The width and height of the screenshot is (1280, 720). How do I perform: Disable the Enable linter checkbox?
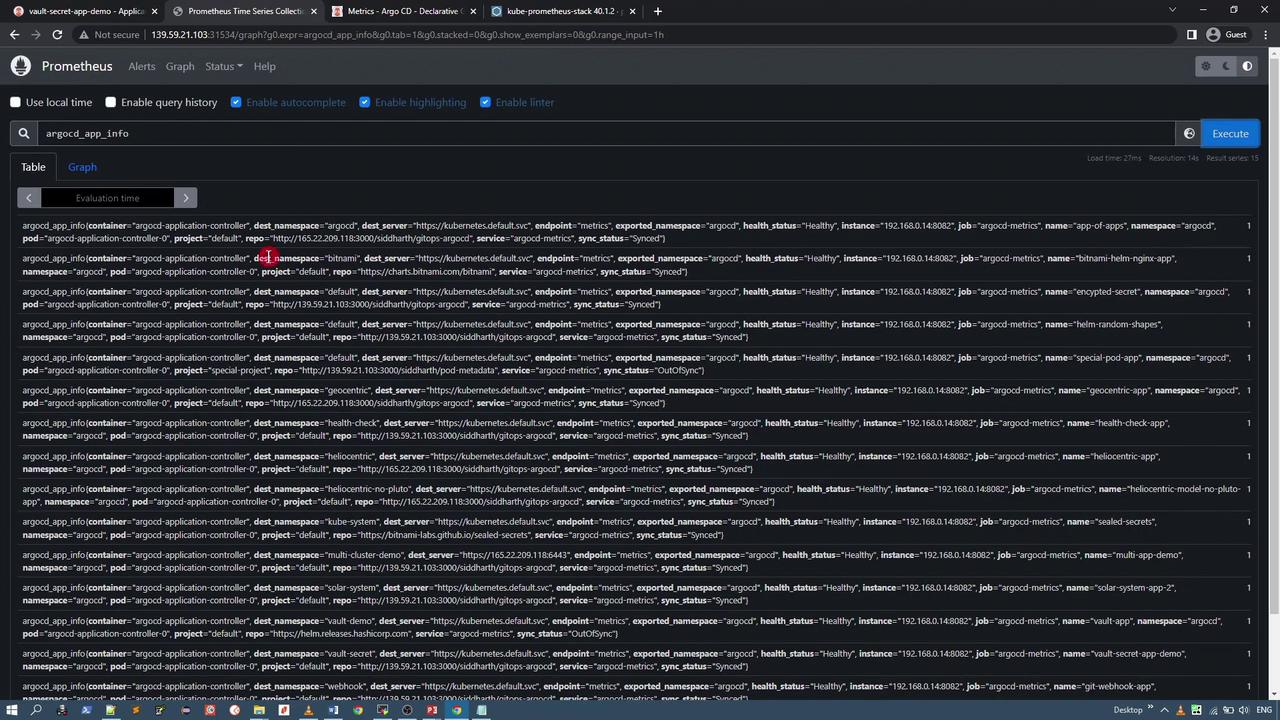[x=485, y=102]
